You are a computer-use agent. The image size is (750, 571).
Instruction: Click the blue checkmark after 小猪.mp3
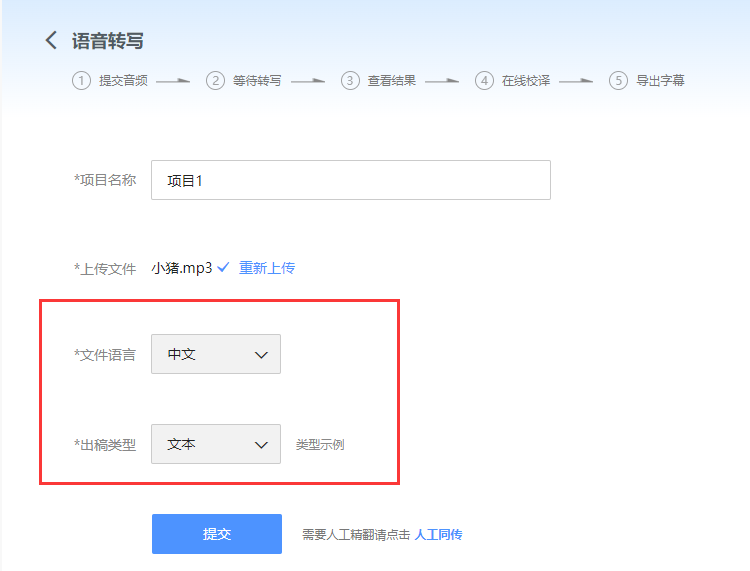click(x=224, y=268)
